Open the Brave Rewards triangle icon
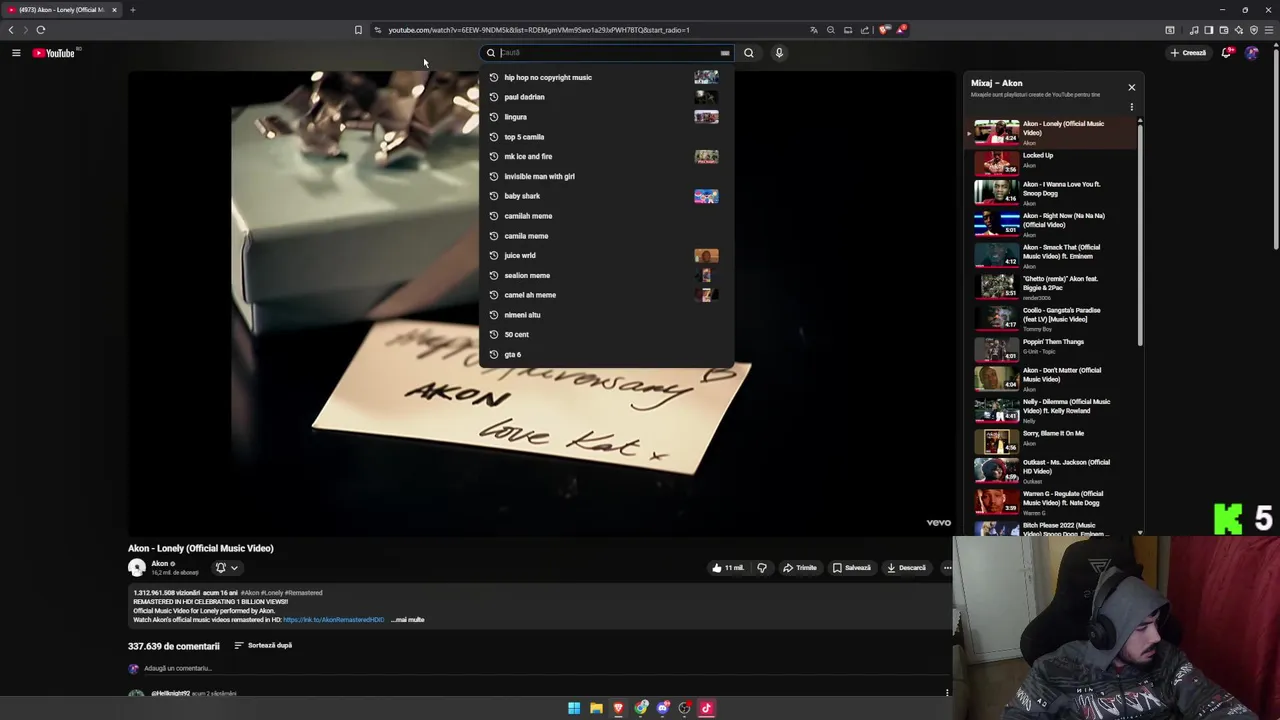Image resolution: width=1280 pixels, height=720 pixels. [x=901, y=30]
